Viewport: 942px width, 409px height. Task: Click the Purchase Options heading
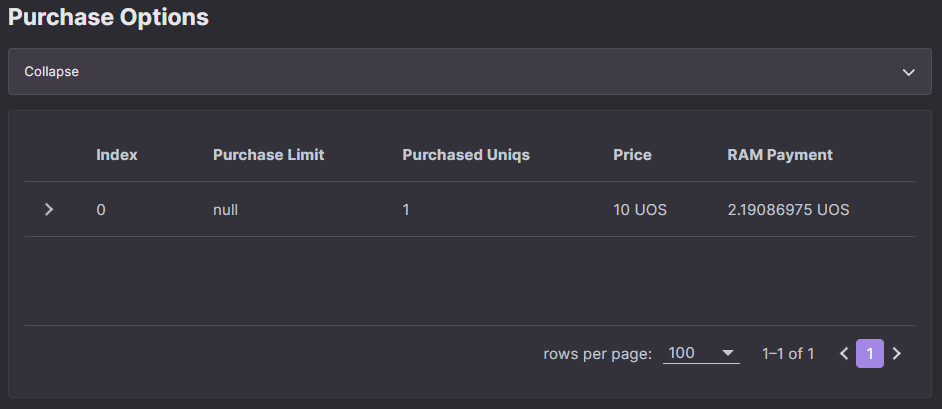coord(108,17)
